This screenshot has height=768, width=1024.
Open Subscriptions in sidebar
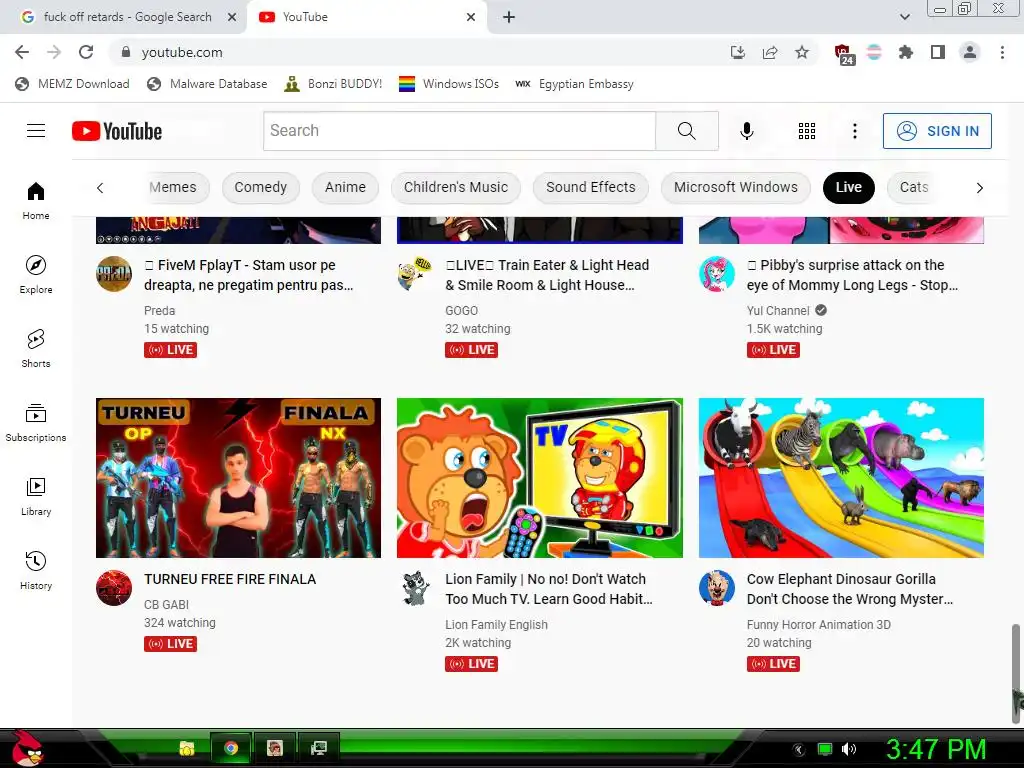(x=36, y=423)
